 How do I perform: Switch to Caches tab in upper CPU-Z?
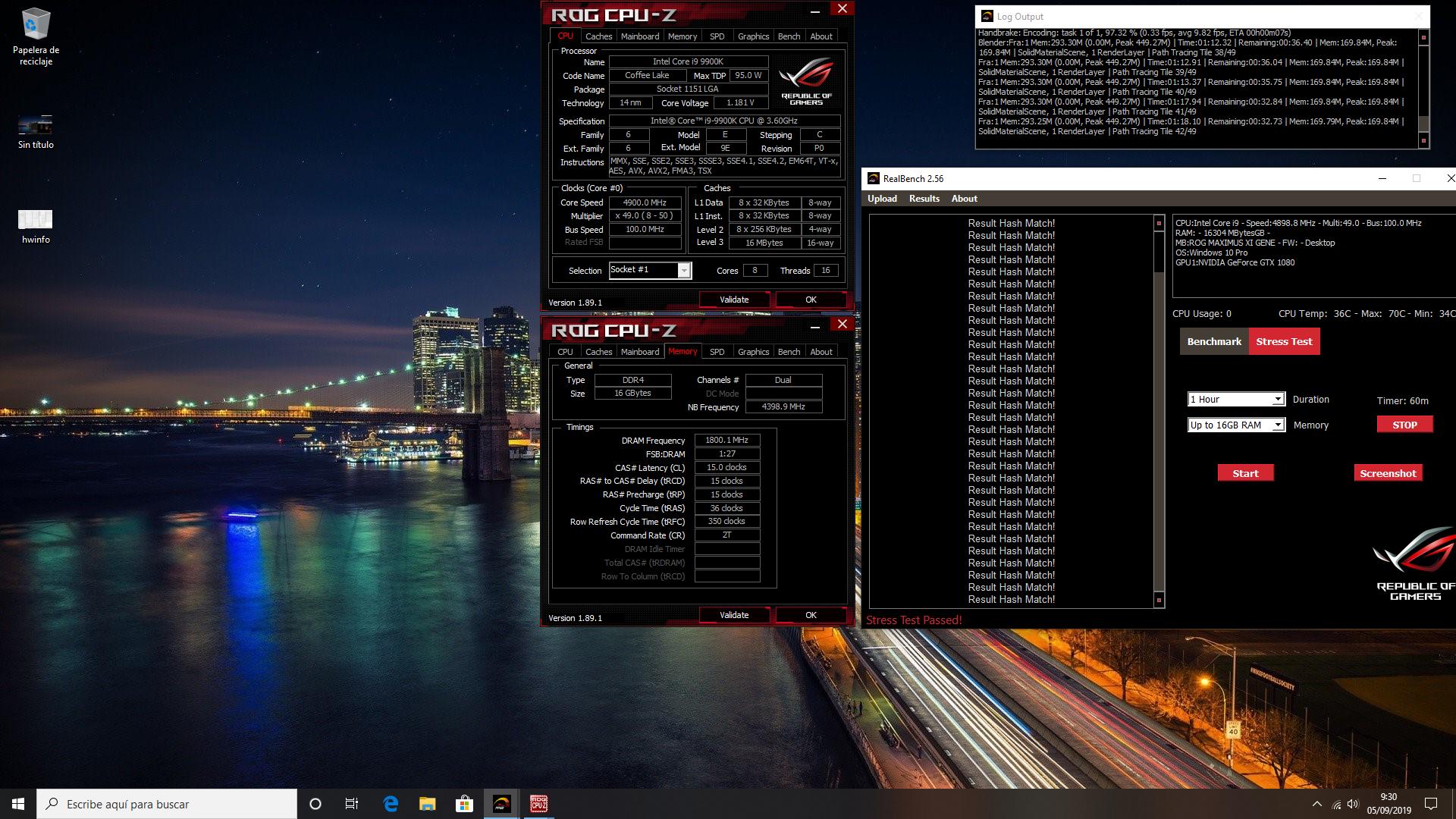pyautogui.click(x=598, y=36)
